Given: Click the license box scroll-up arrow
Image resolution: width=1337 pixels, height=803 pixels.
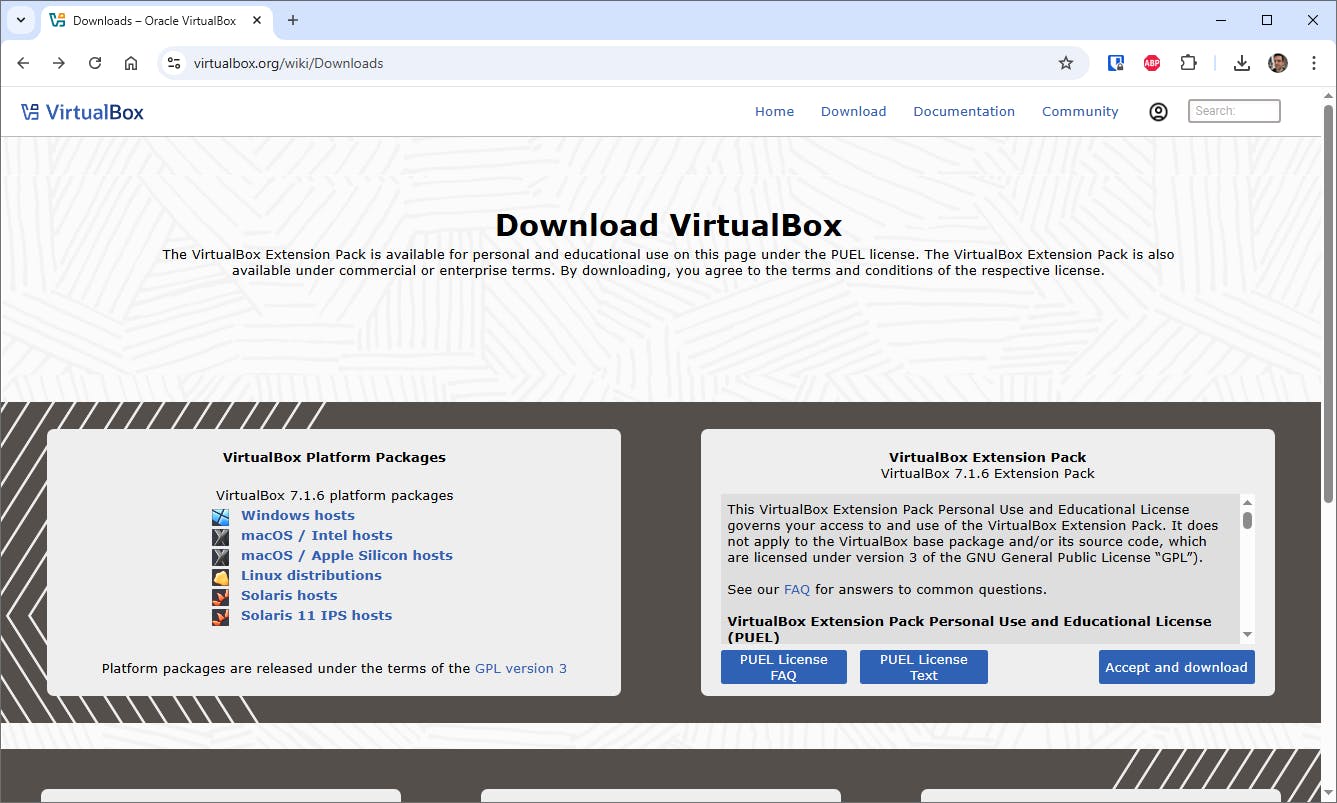Looking at the screenshot, I should [x=1247, y=502].
